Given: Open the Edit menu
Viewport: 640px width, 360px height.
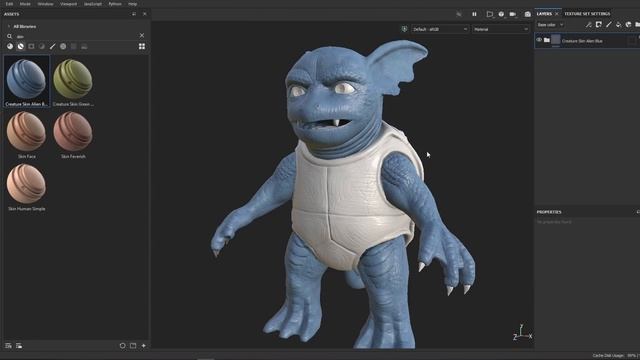Looking at the screenshot, I should click(x=9, y=4).
